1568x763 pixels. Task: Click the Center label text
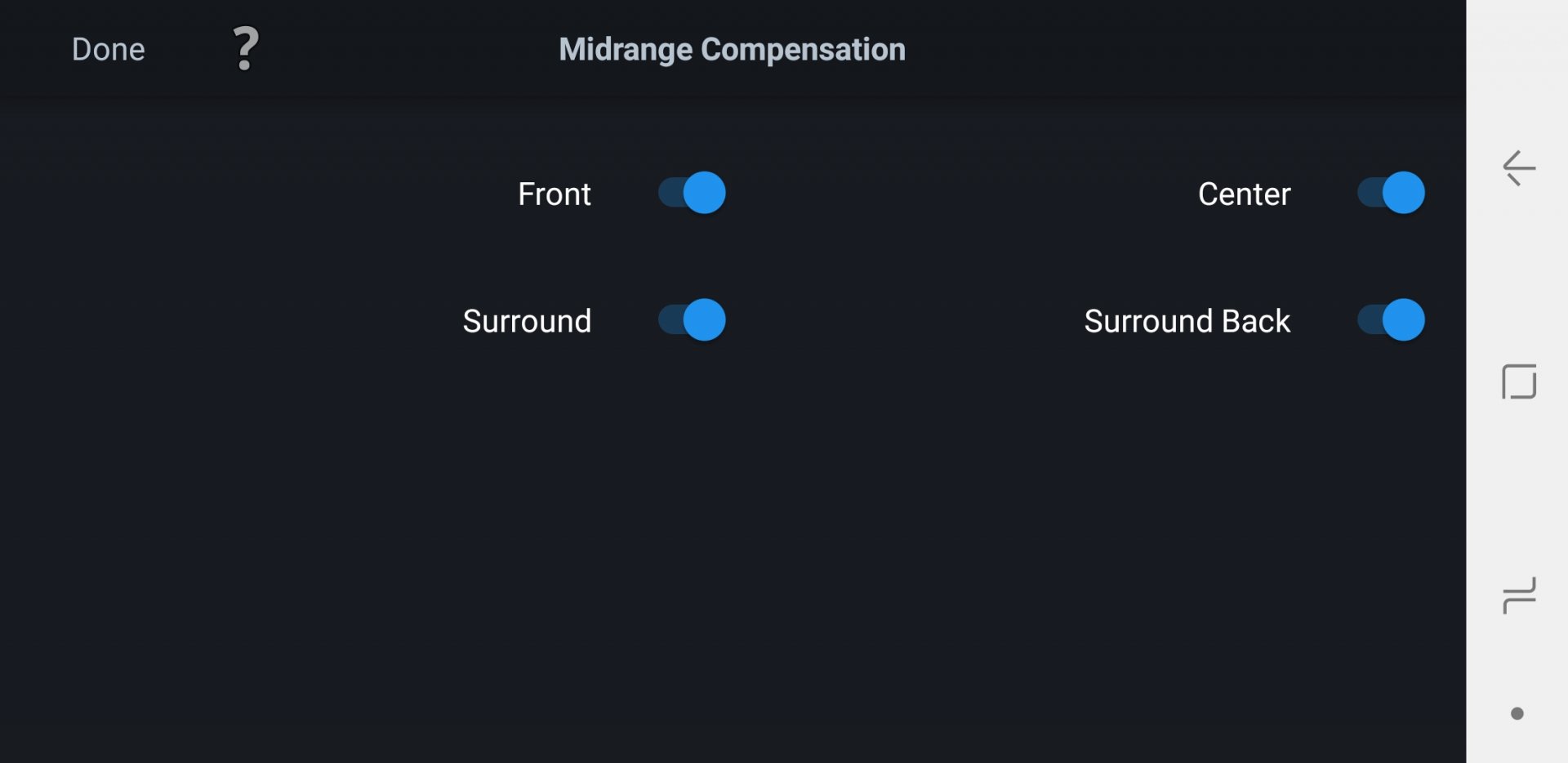[x=1244, y=194]
